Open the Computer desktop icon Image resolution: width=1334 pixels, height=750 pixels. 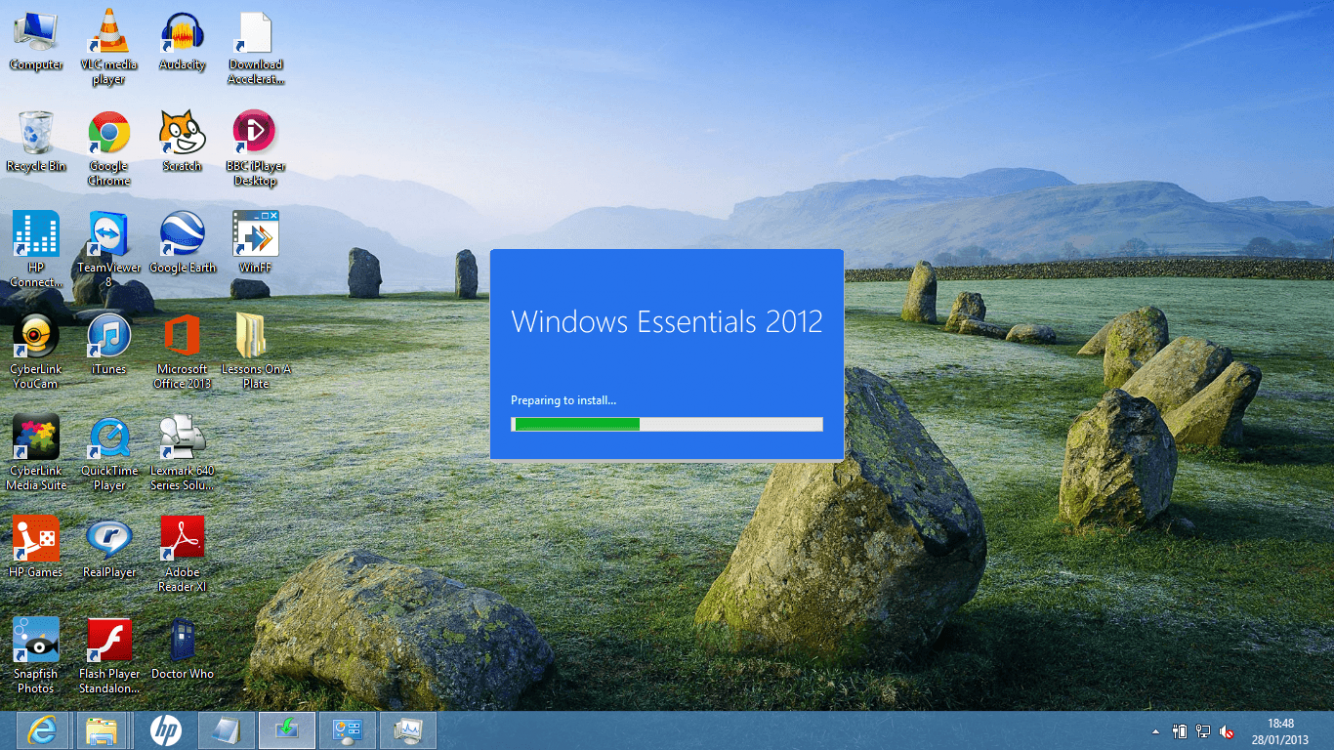[36, 41]
